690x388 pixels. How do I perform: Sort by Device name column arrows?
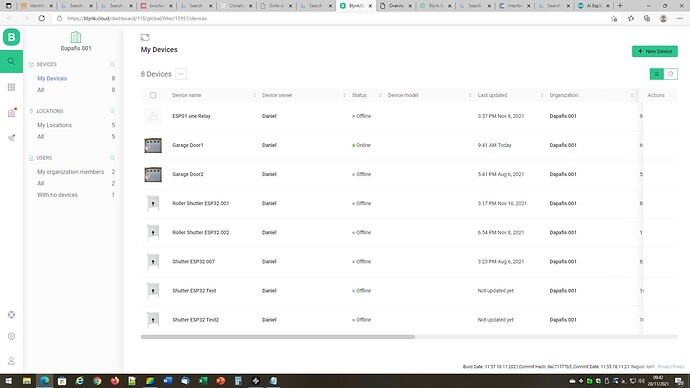[254, 95]
